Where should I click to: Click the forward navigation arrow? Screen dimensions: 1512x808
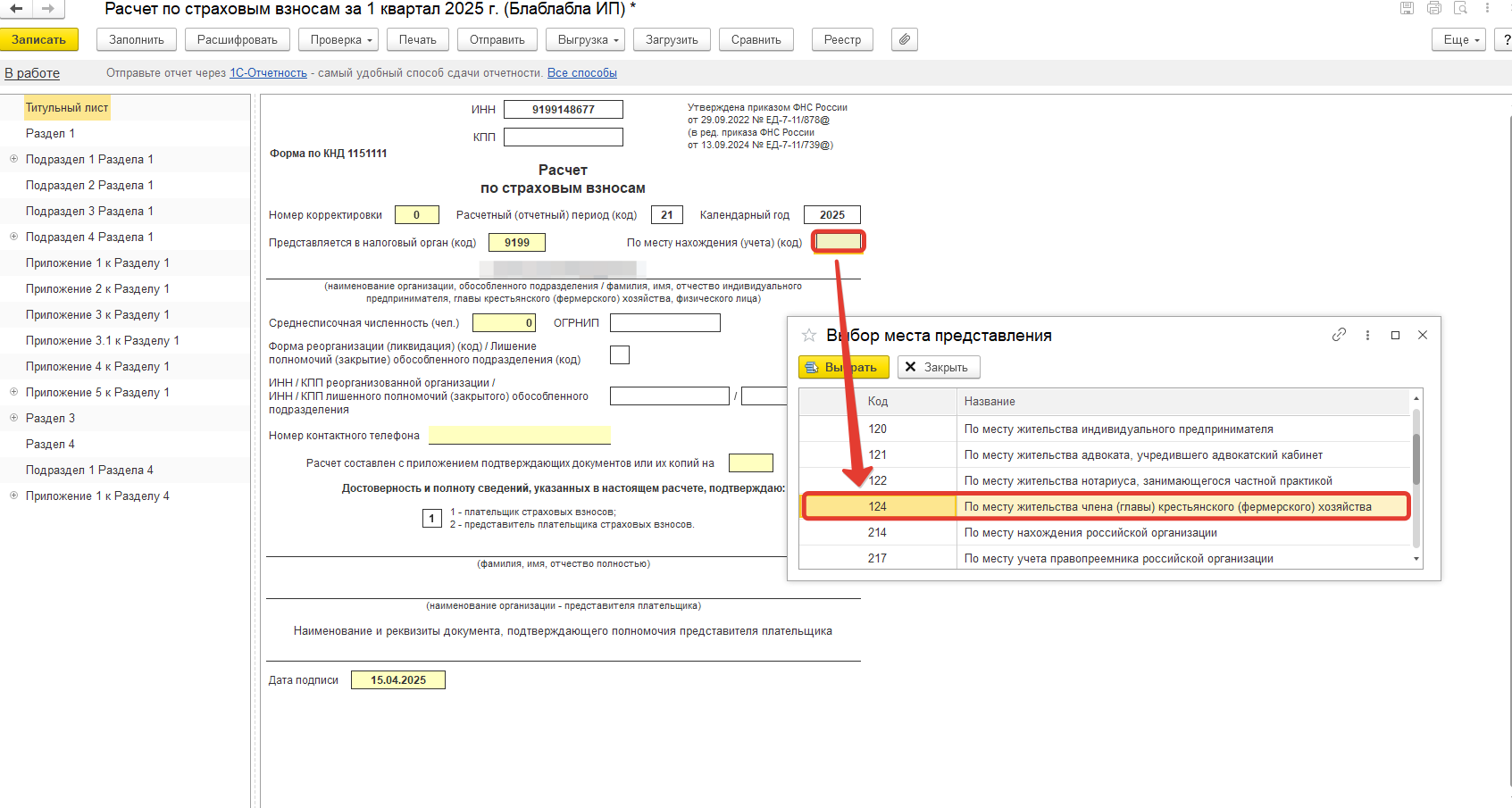(47, 9)
